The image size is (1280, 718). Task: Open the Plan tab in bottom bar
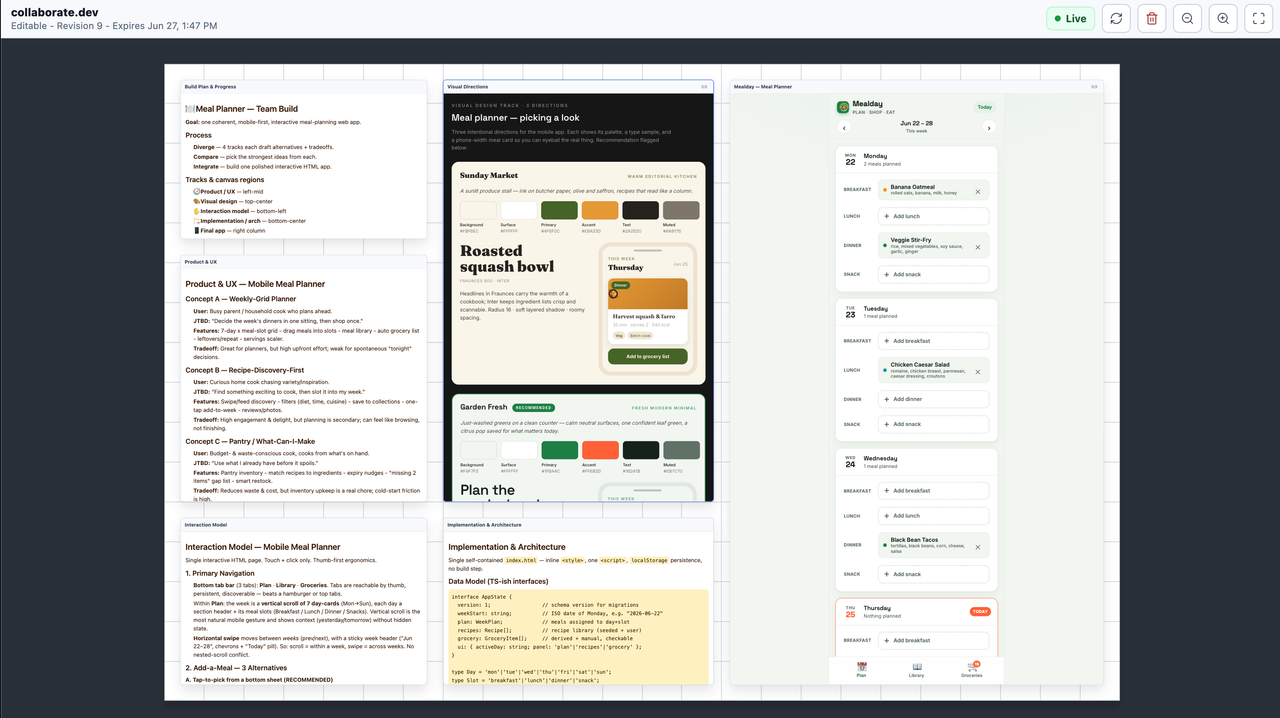[862, 670]
